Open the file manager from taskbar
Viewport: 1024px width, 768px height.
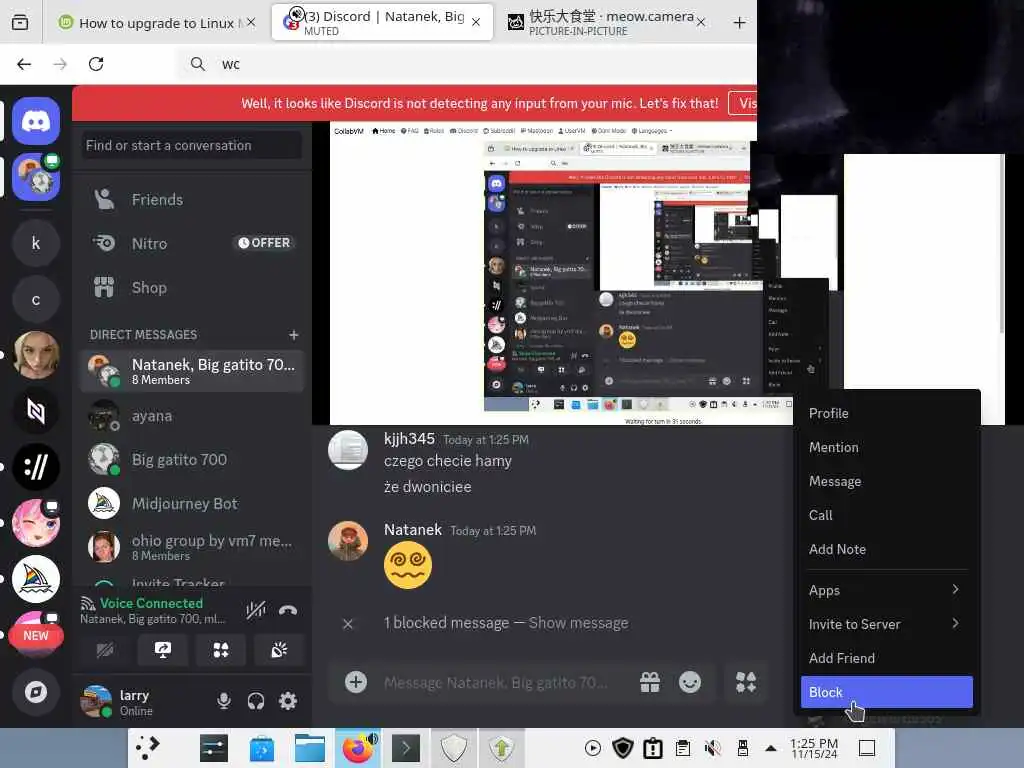click(x=310, y=748)
